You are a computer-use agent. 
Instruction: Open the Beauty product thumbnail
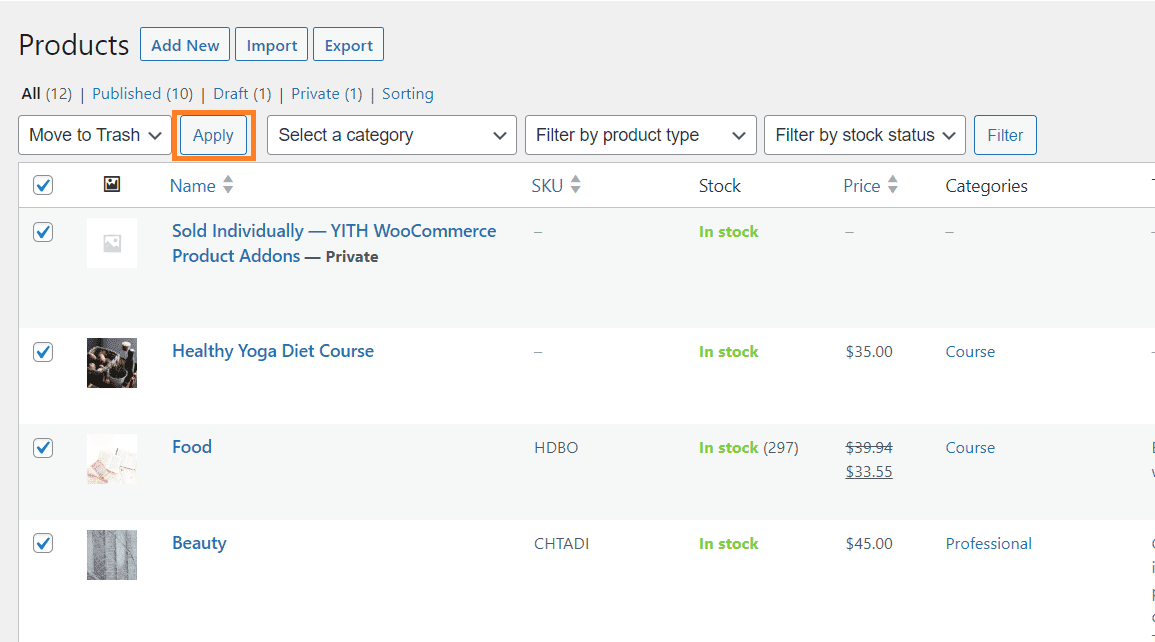point(112,555)
